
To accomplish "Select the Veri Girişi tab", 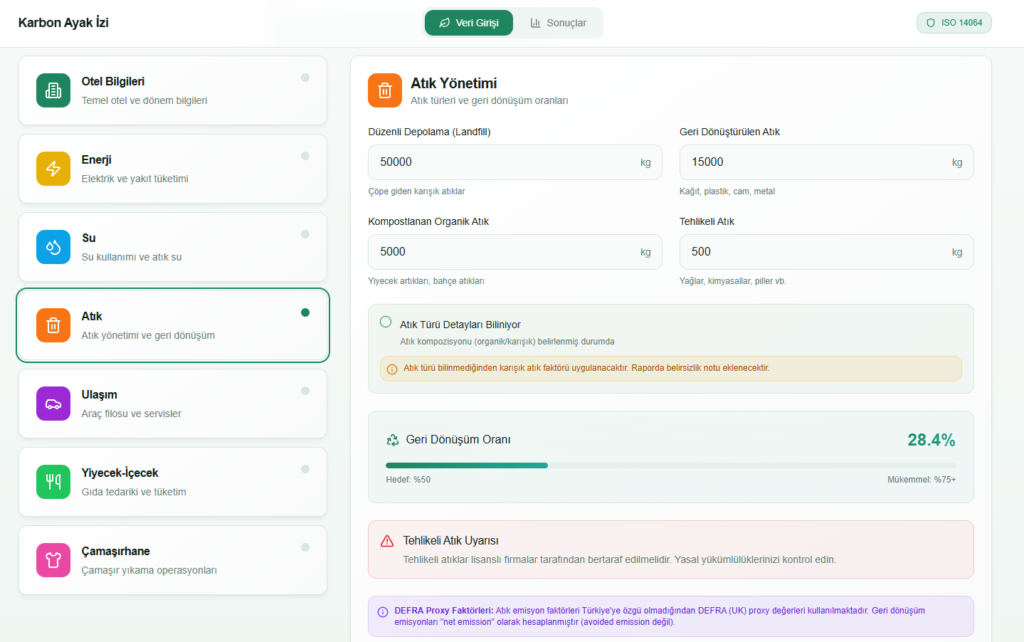I will [468, 22].
